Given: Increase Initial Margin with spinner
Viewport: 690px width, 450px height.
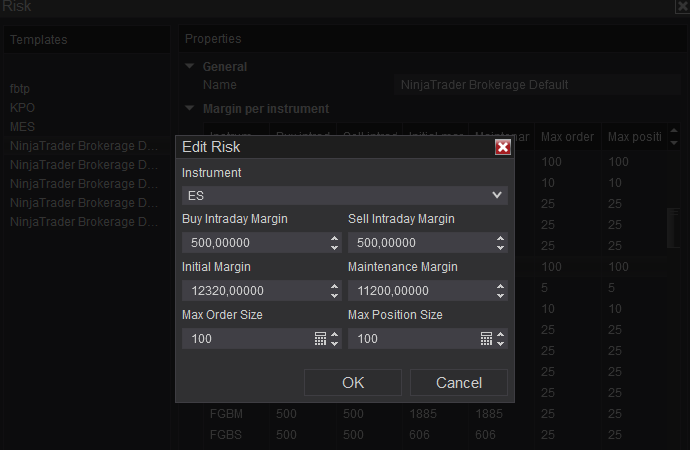Looking at the screenshot, I should click(x=334, y=286).
